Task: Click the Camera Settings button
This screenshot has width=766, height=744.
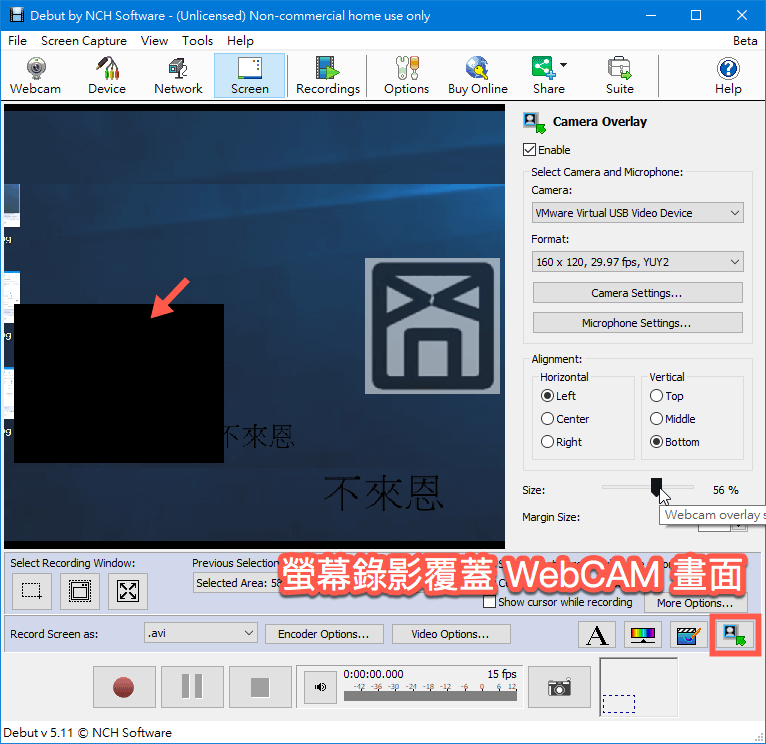Action: click(637, 293)
